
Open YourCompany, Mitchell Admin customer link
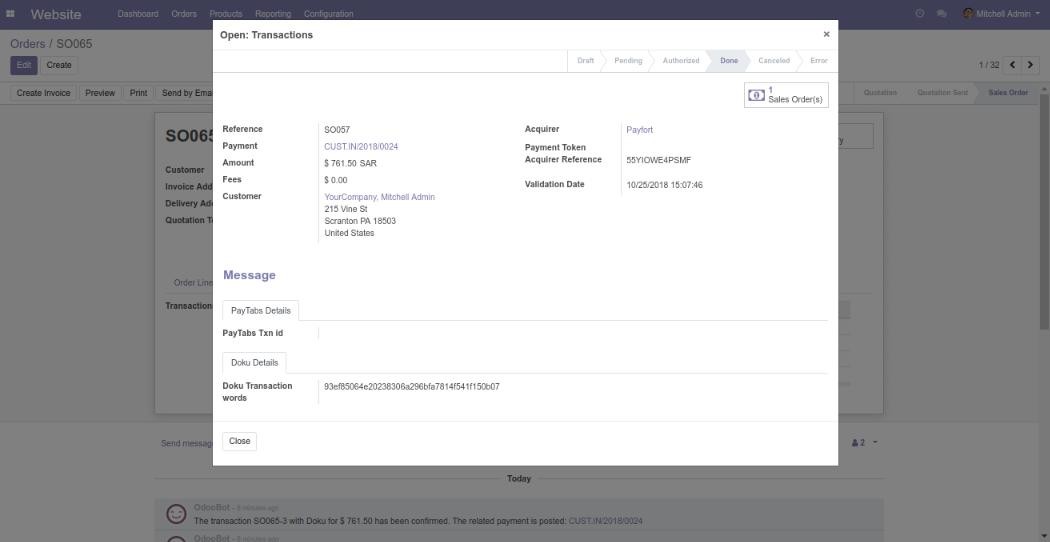tap(380, 197)
